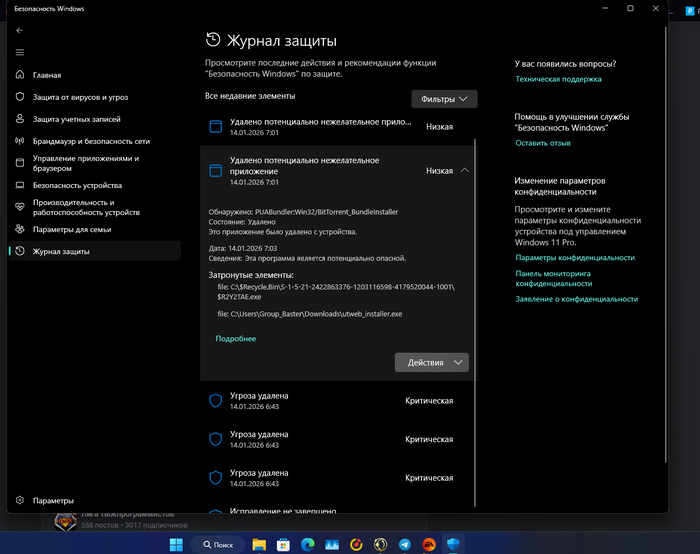Go to Безопасность устройства section
The width and height of the screenshot is (700, 554).
77,186
